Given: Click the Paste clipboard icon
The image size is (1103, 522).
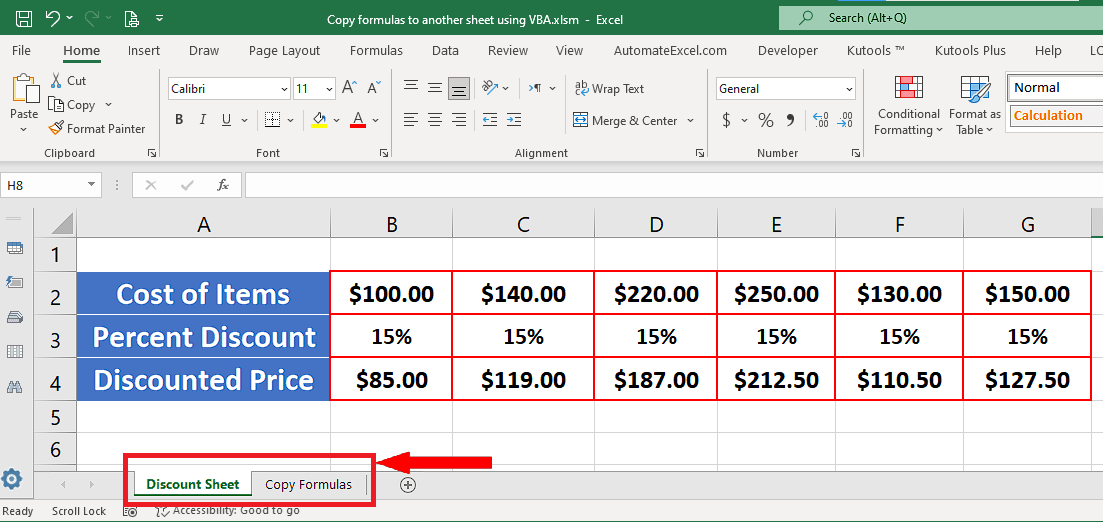Looking at the screenshot, I should coord(25,89).
